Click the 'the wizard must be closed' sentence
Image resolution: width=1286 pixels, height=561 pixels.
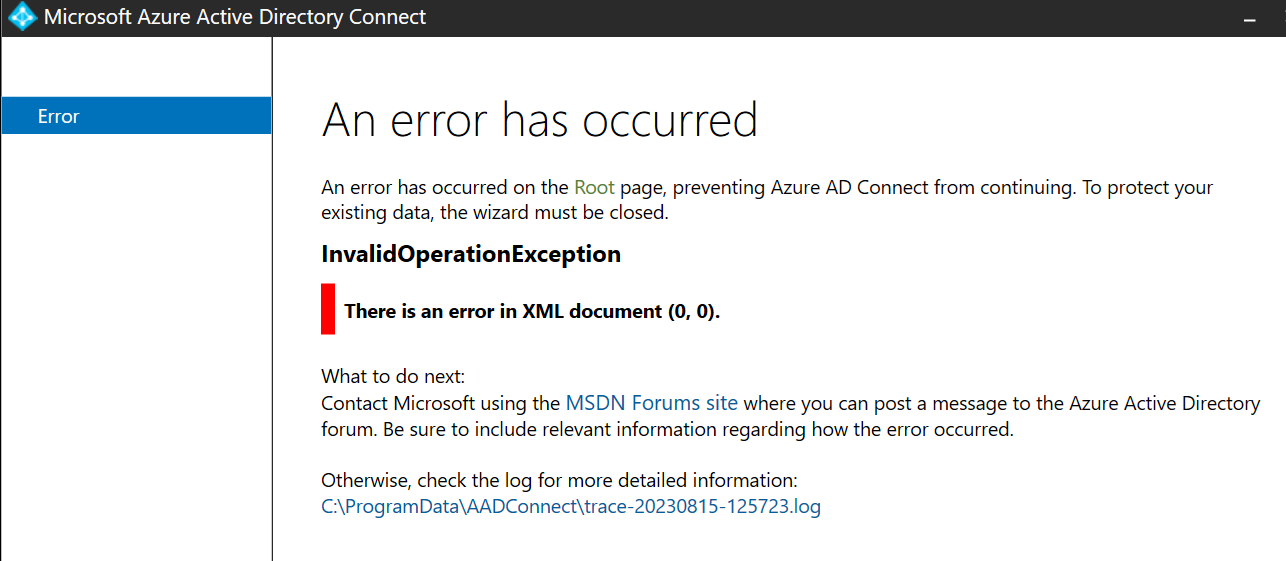tap(563, 213)
